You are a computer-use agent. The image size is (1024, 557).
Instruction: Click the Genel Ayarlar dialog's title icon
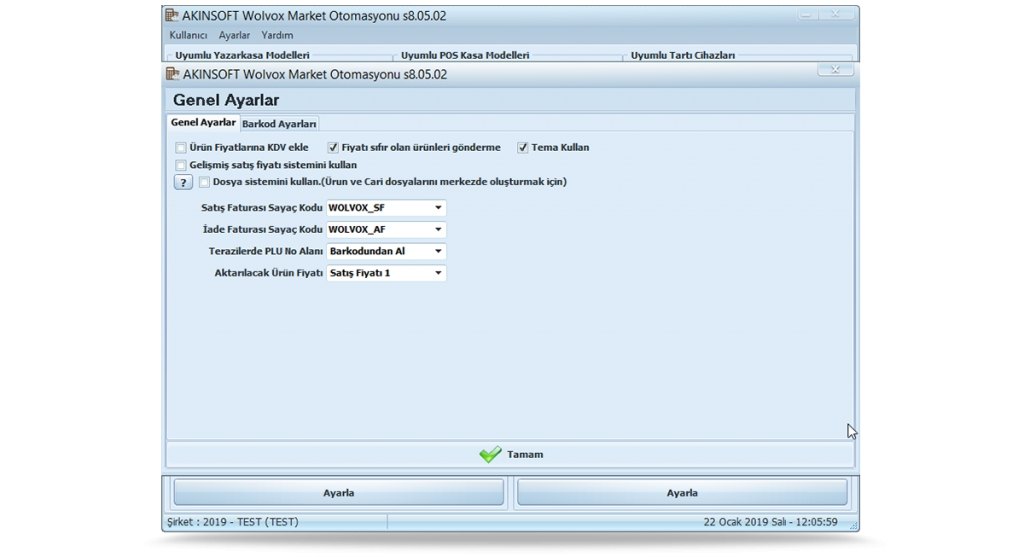click(x=172, y=74)
